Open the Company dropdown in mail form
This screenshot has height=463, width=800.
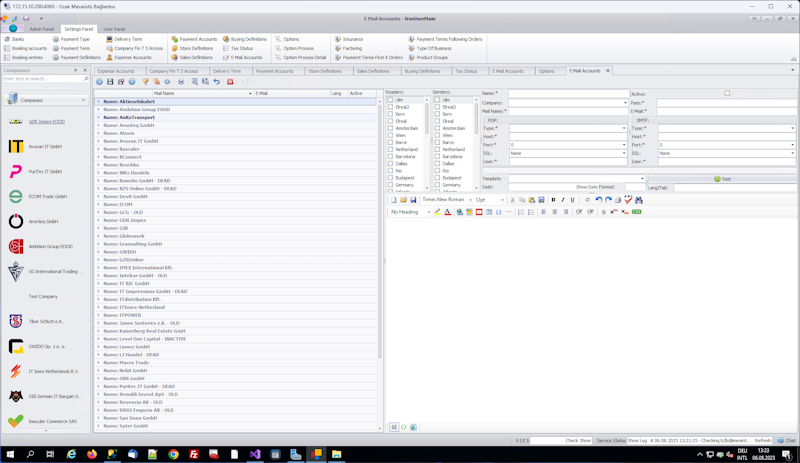(x=625, y=103)
